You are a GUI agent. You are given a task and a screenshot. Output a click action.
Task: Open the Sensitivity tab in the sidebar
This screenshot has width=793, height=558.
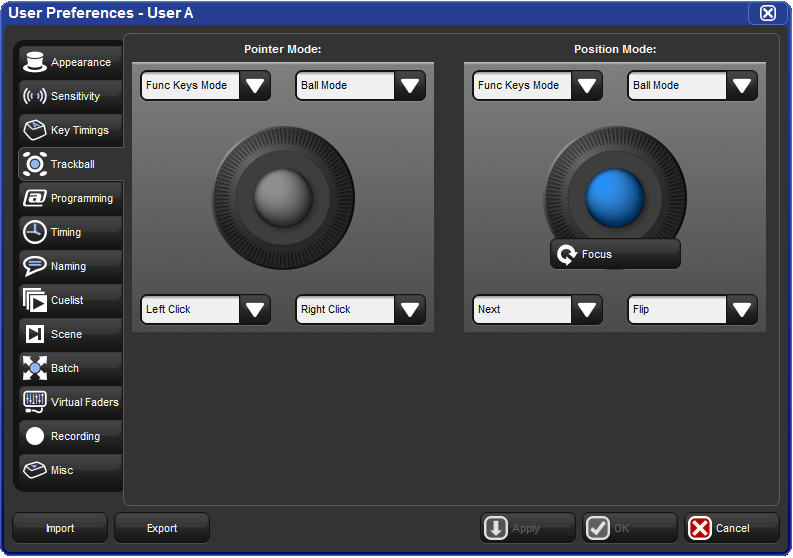click(x=71, y=96)
